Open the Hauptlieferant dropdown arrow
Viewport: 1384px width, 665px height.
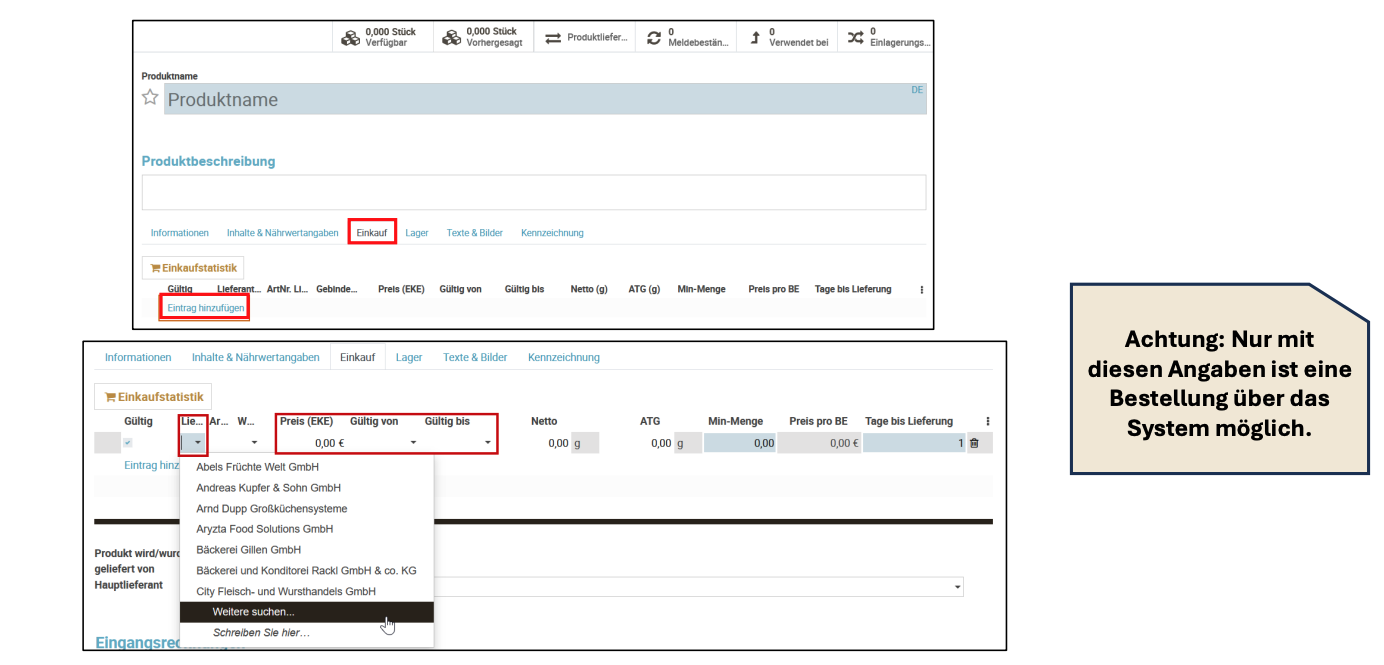(x=957, y=587)
